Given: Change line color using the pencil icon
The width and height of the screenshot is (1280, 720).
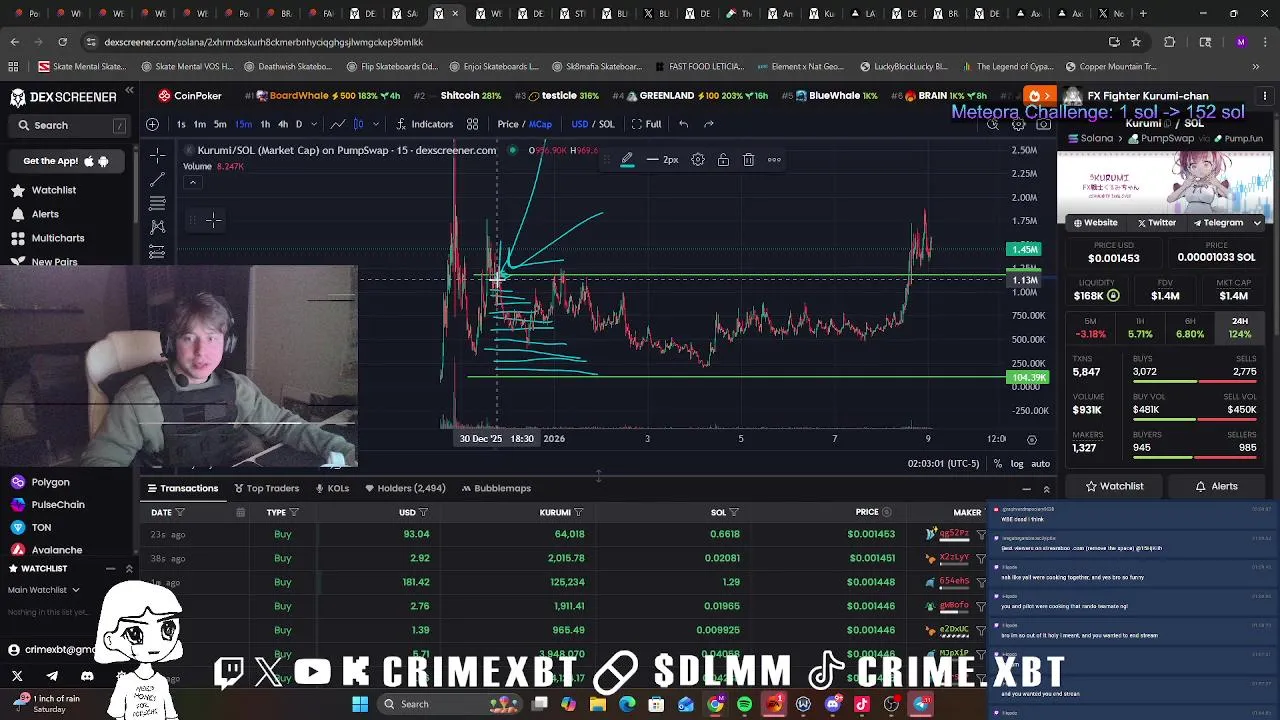Looking at the screenshot, I should 627,160.
